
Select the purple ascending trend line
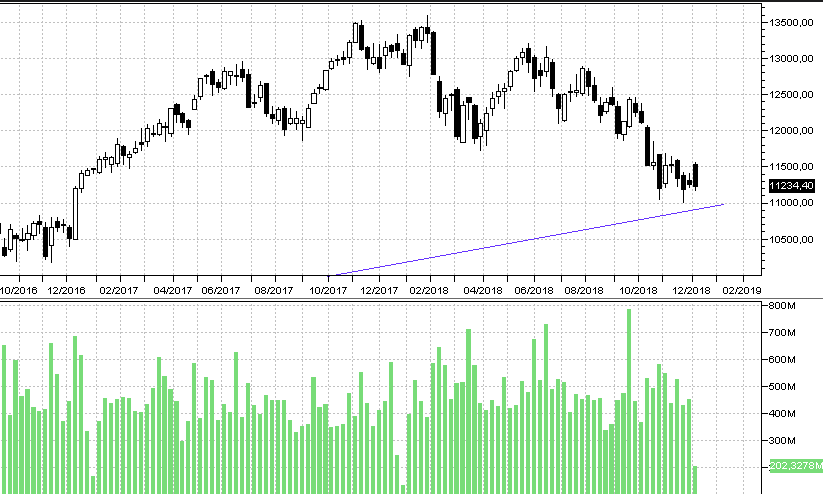tap(525, 240)
